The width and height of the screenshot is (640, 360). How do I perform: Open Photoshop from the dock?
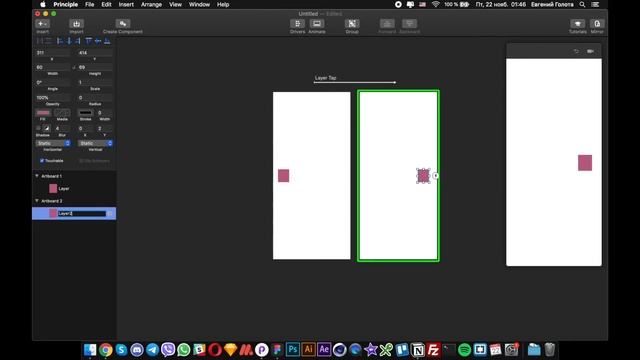click(x=293, y=350)
